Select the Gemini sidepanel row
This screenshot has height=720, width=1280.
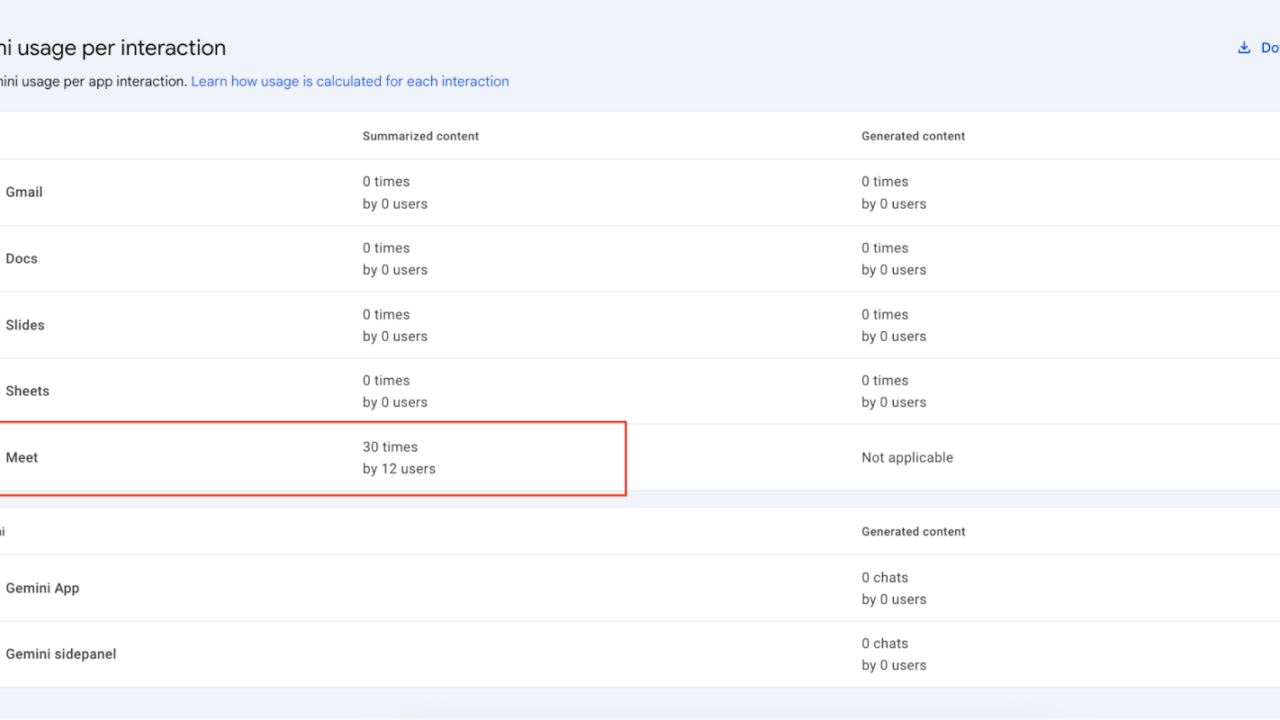60,653
